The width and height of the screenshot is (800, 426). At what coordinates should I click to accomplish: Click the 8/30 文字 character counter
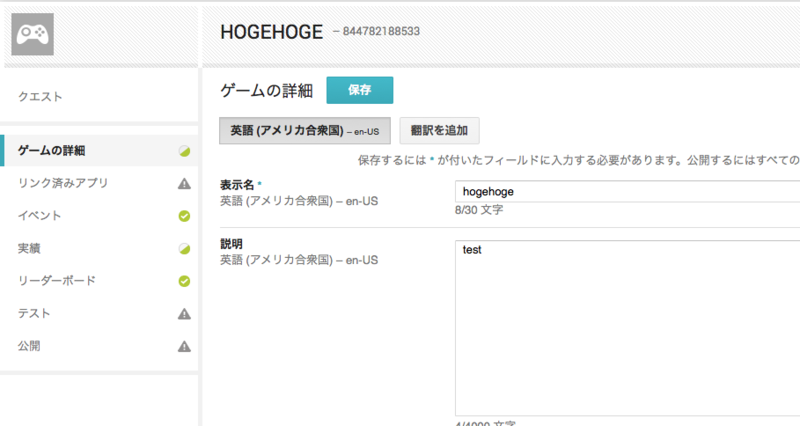[479, 210]
